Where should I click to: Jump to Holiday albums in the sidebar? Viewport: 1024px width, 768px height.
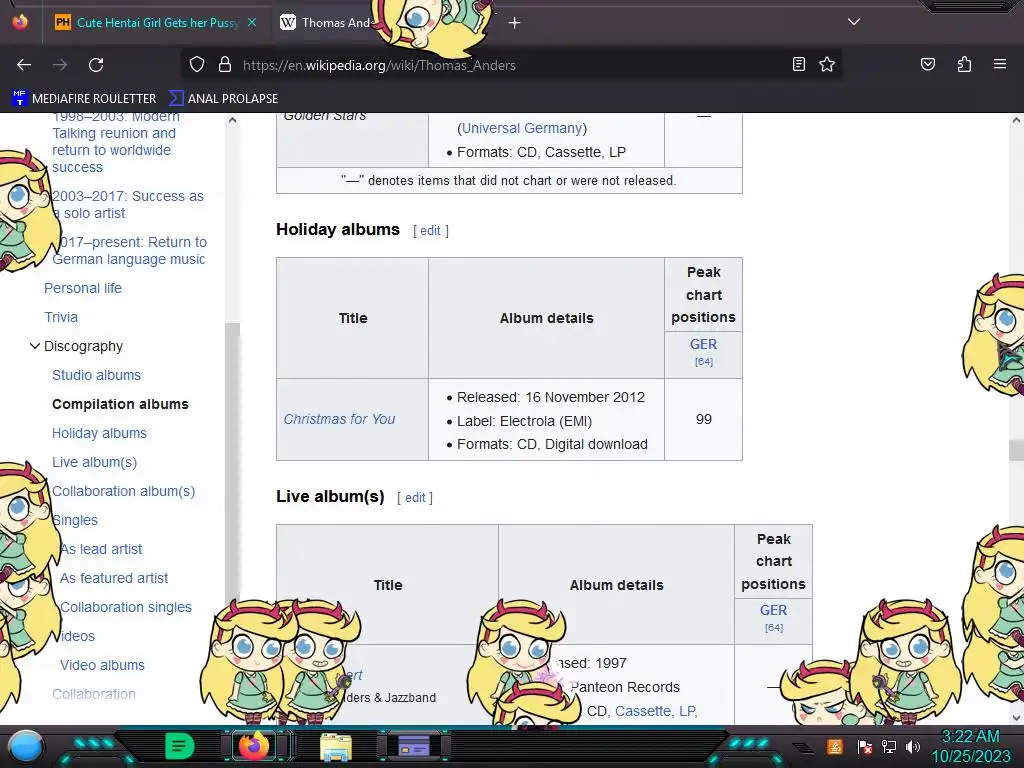99,433
